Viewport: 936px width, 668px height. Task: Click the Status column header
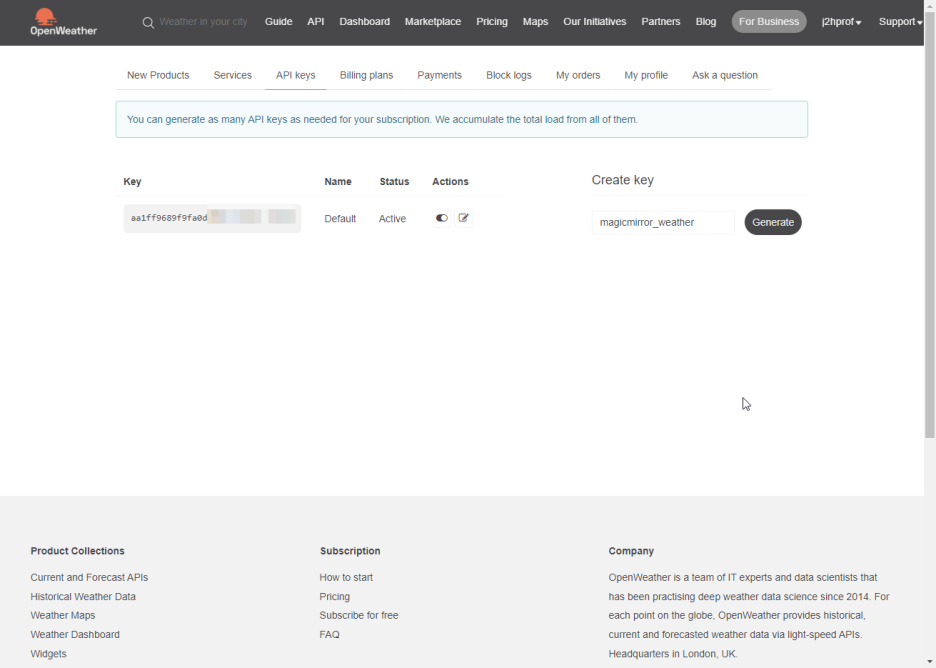pyautogui.click(x=394, y=181)
